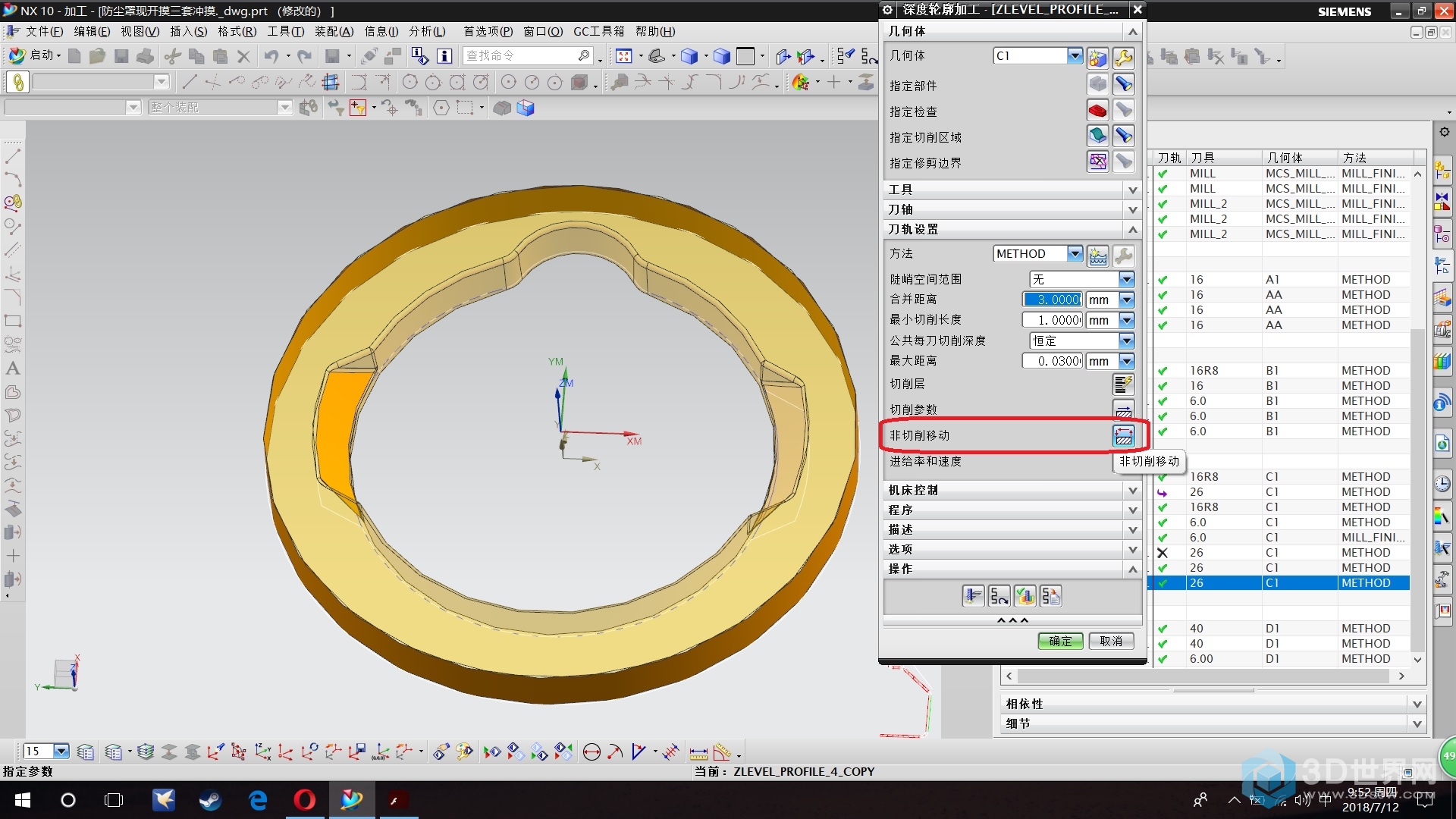The height and width of the screenshot is (819, 1456).
Task: Open 公共每刀切削深度 dropdown showing 恒定
Action: point(1126,340)
